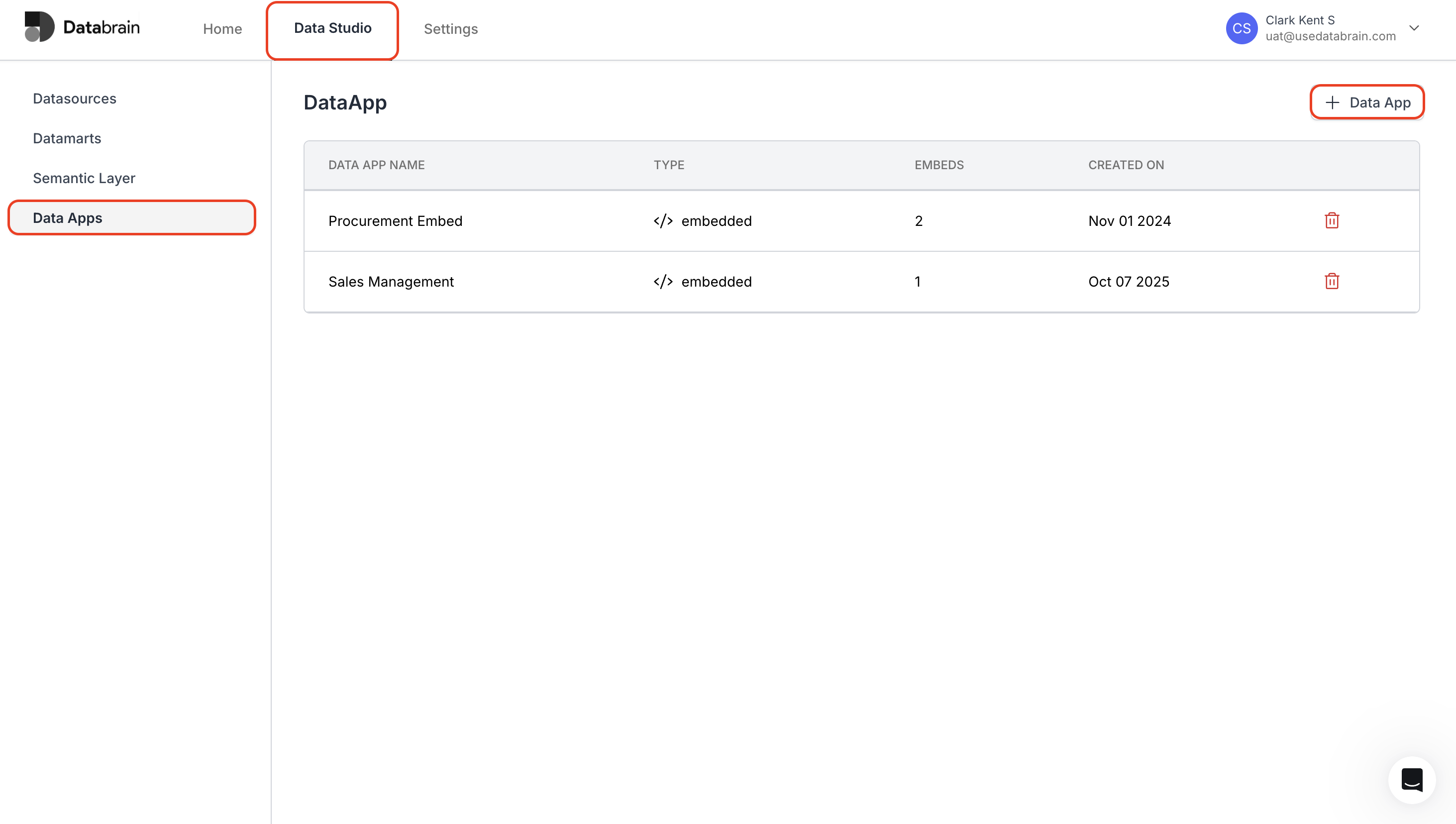This screenshot has width=1456, height=824.
Task: Open the Datamarts sidebar section
Action: [67, 138]
